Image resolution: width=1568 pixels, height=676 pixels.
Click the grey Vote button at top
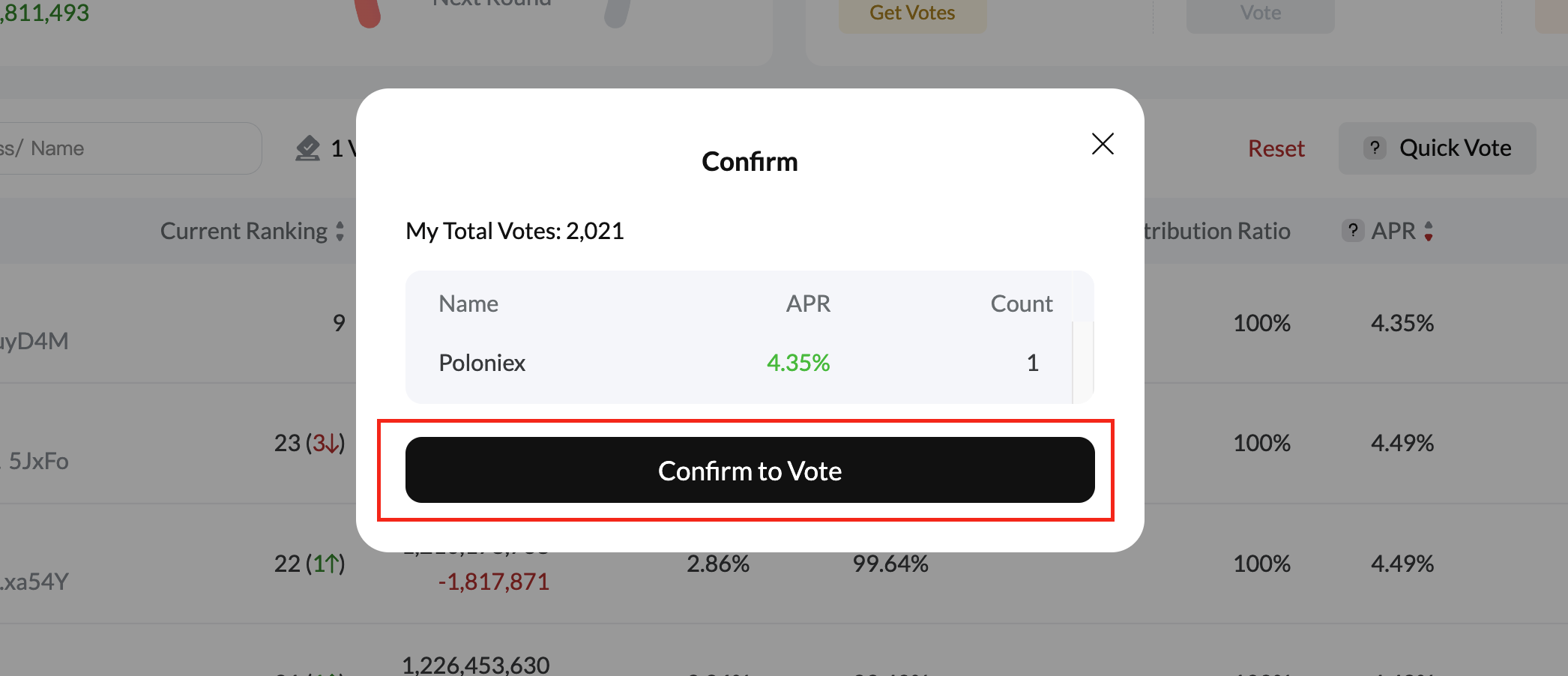1260,13
